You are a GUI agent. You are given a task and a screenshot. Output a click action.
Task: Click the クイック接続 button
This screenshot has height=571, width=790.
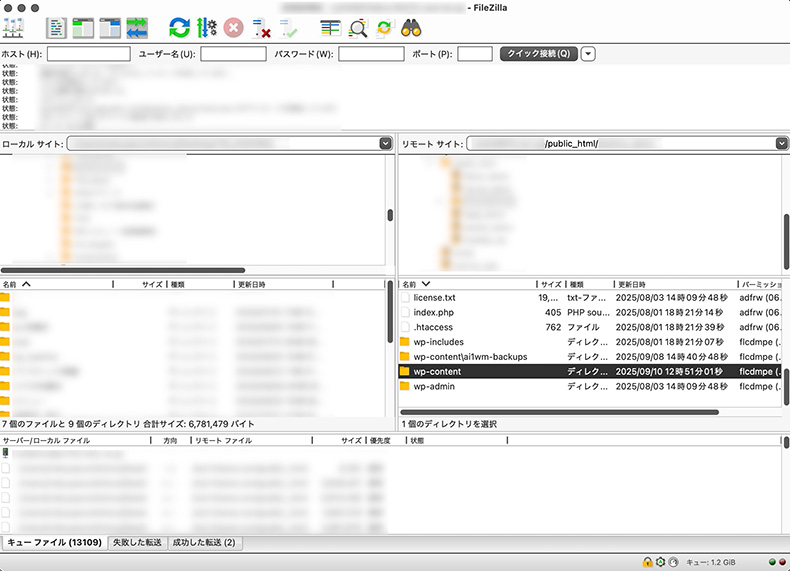click(x=538, y=54)
